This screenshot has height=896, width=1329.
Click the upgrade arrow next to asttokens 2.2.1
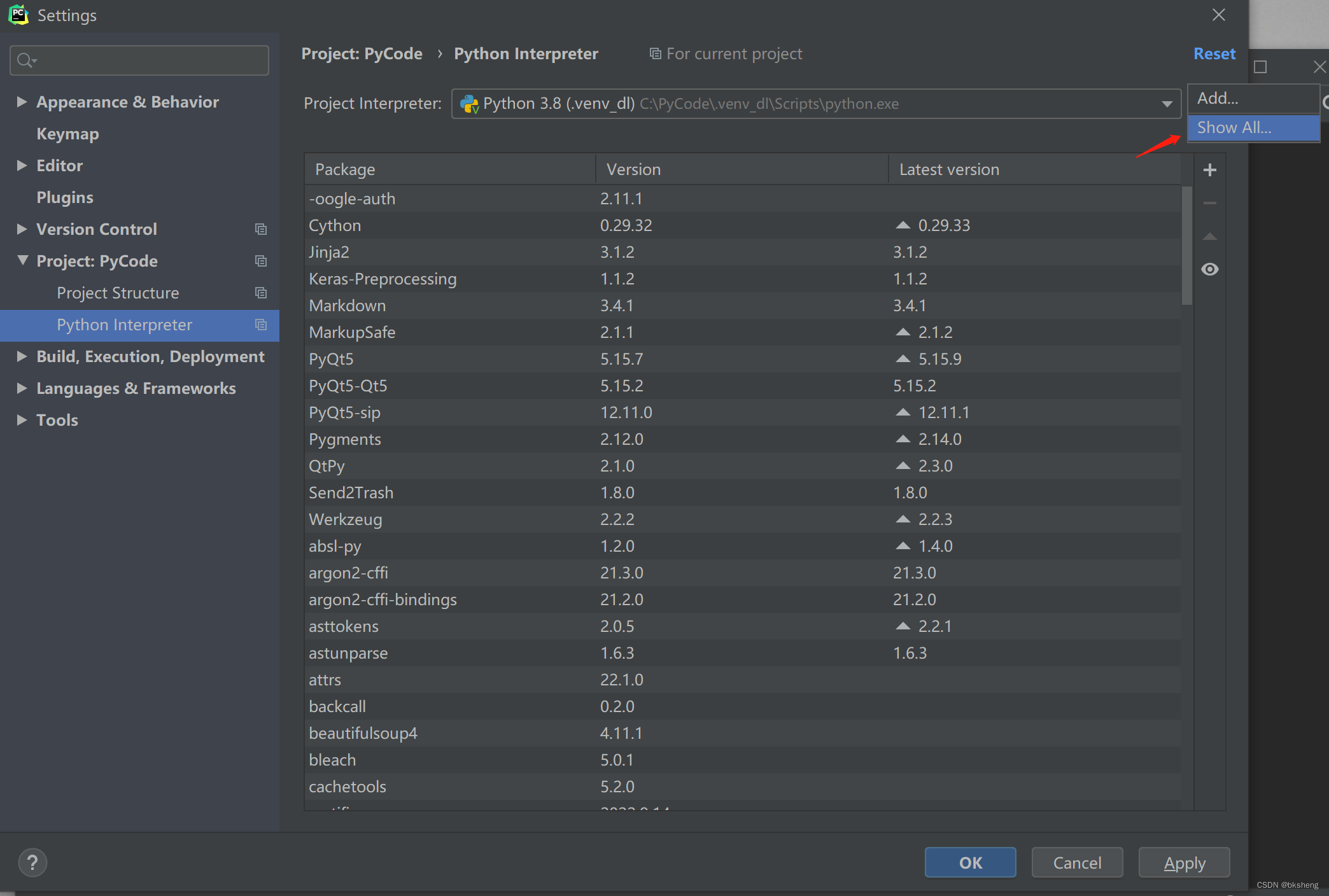tap(903, 626)
